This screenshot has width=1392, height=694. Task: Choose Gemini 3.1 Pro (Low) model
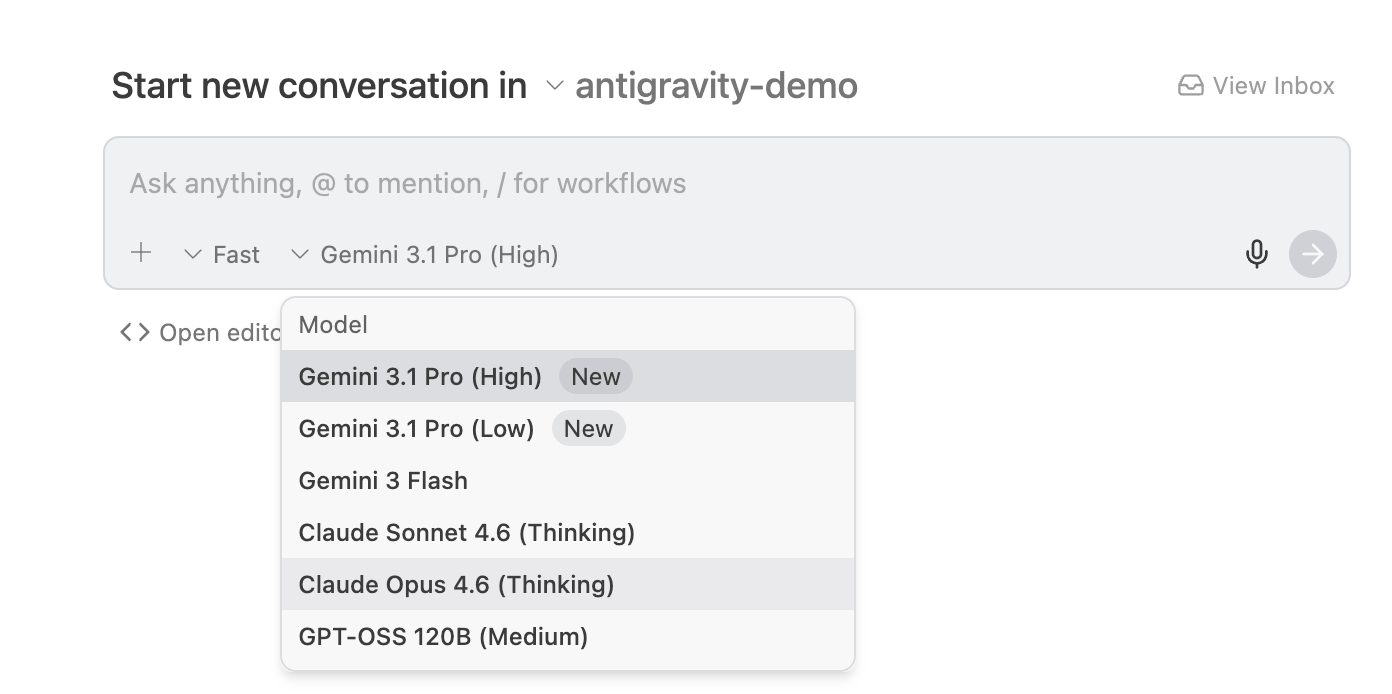tap(416, 429)
